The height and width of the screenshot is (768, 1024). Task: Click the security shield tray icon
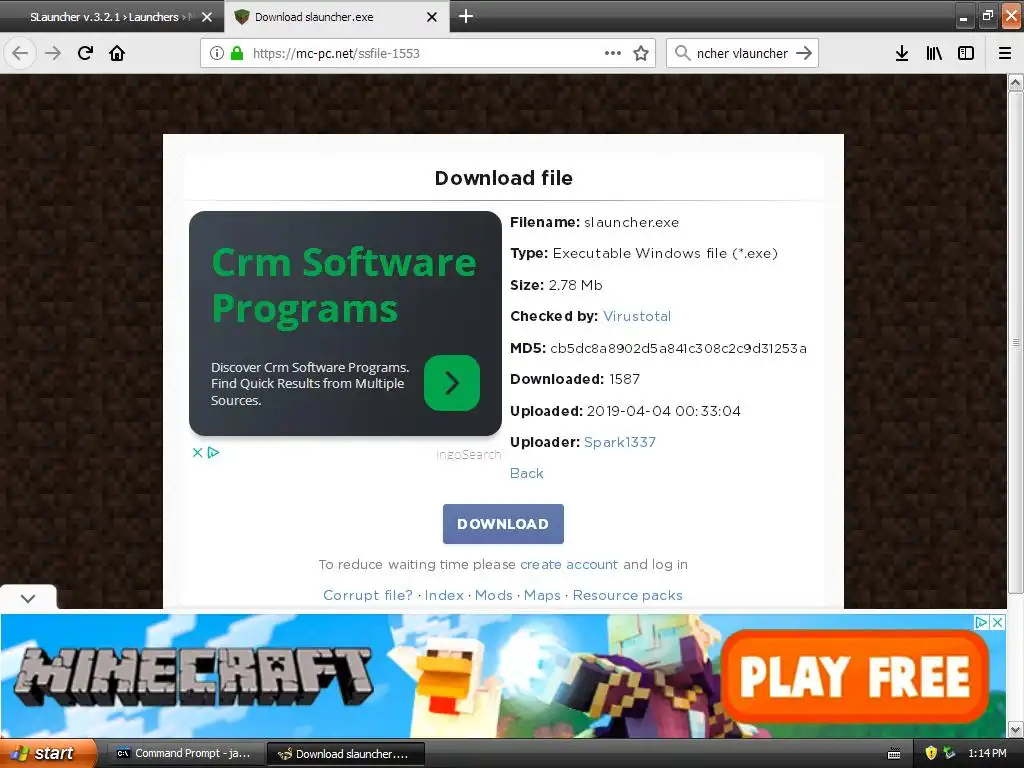[931, 753]
